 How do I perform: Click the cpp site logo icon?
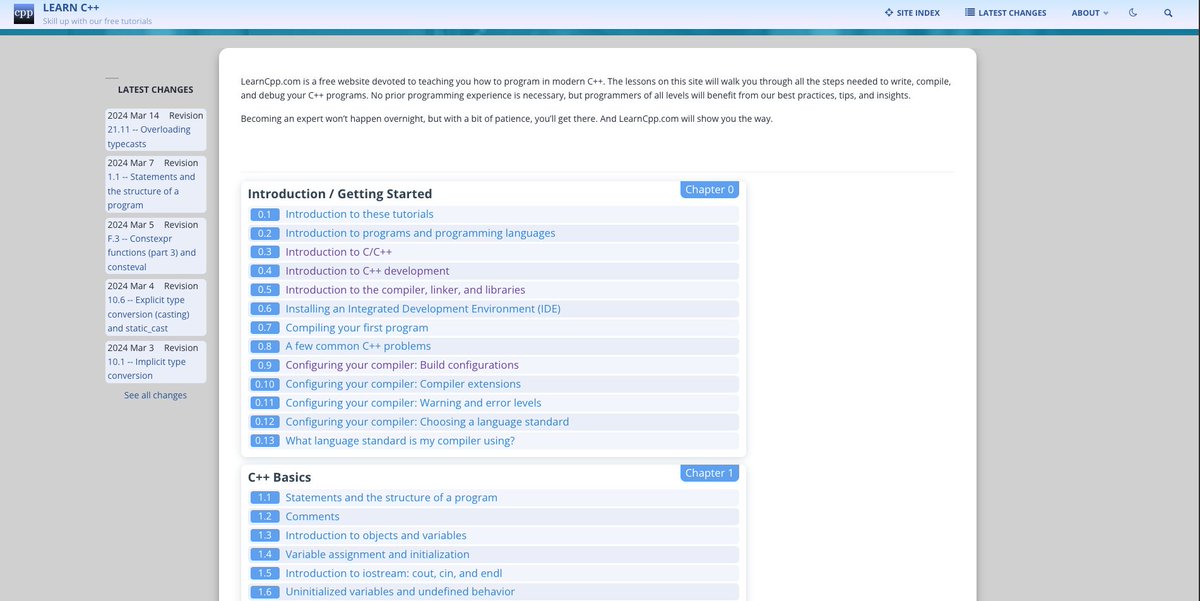[23, 14]
